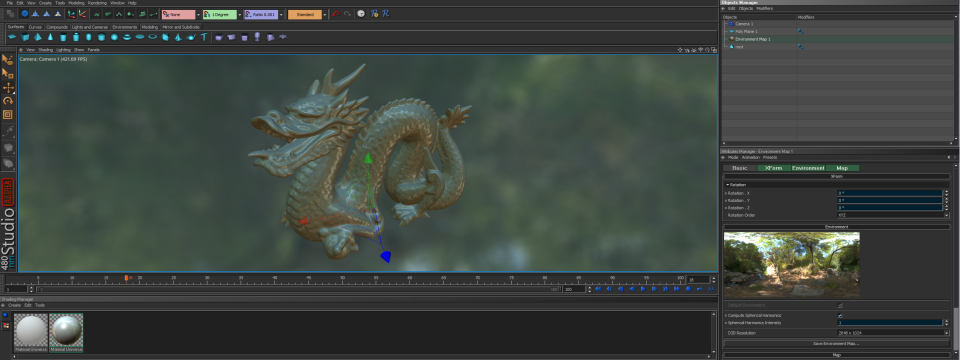Create a pyramid primitive from the shelf
960x360 pixels.
37,37
